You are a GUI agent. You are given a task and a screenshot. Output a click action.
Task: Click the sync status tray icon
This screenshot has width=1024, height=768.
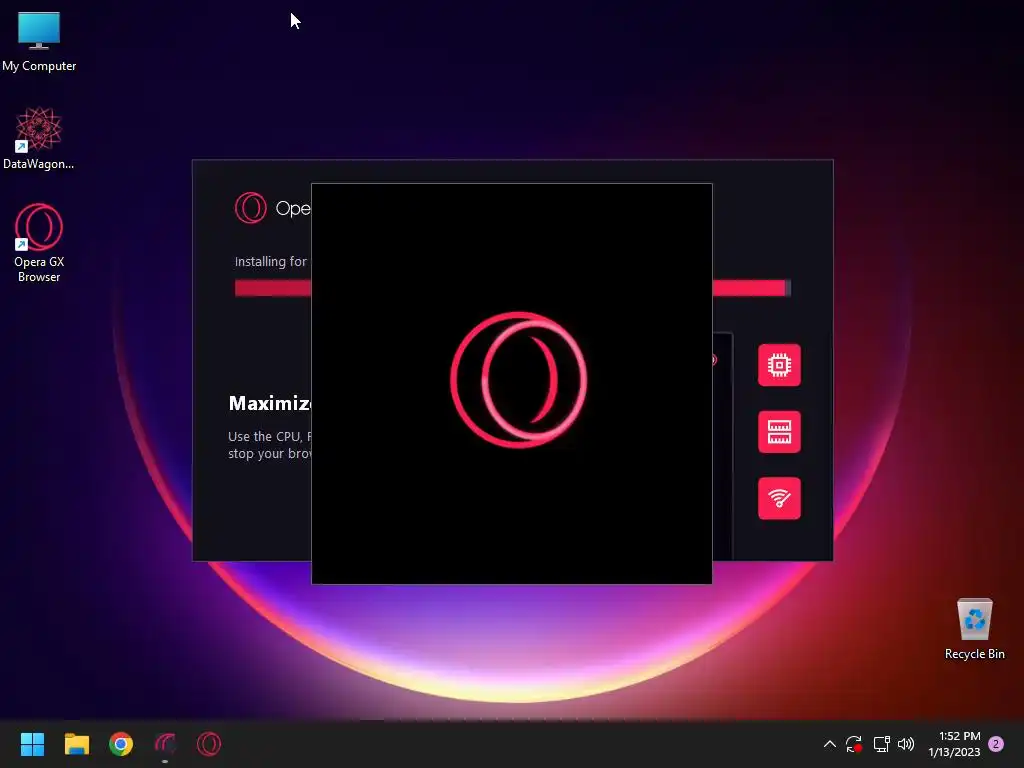click(854, 744)
